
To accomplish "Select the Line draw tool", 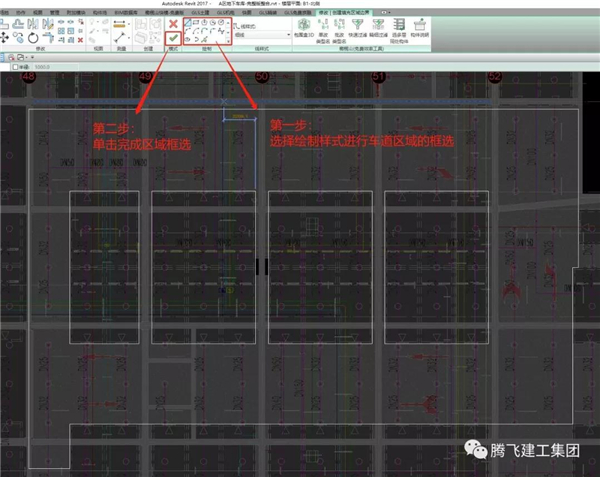I will (188, 22).
